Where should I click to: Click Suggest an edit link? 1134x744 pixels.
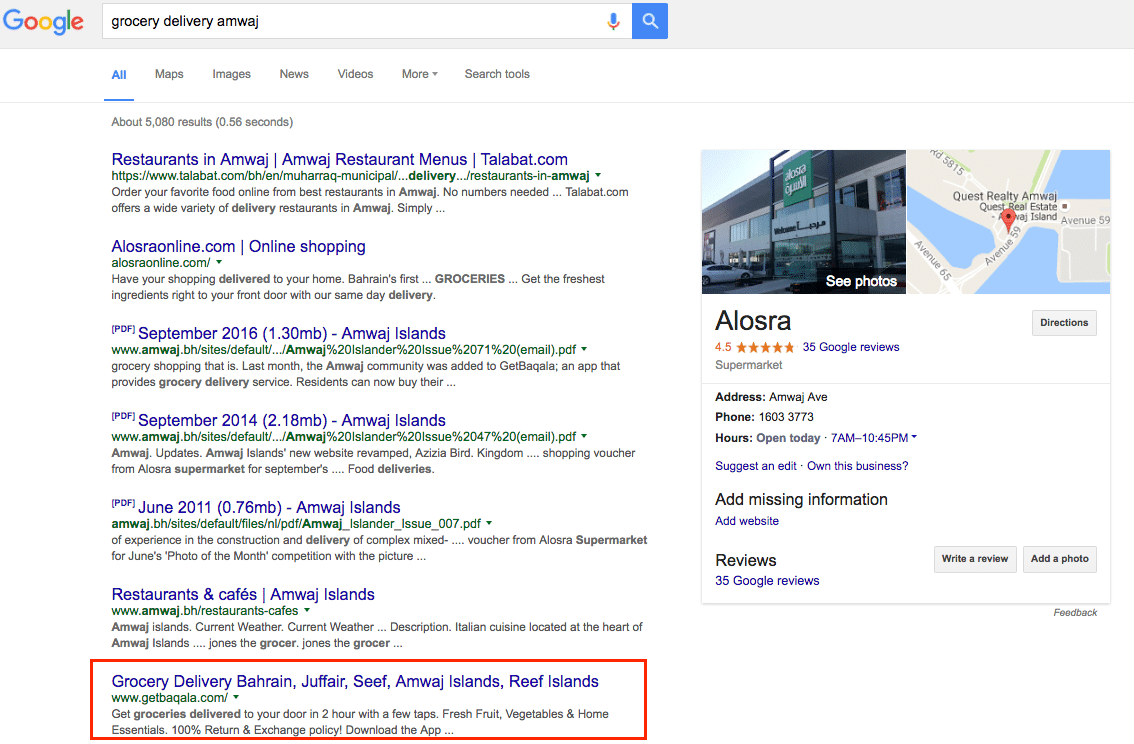point(756,466)
